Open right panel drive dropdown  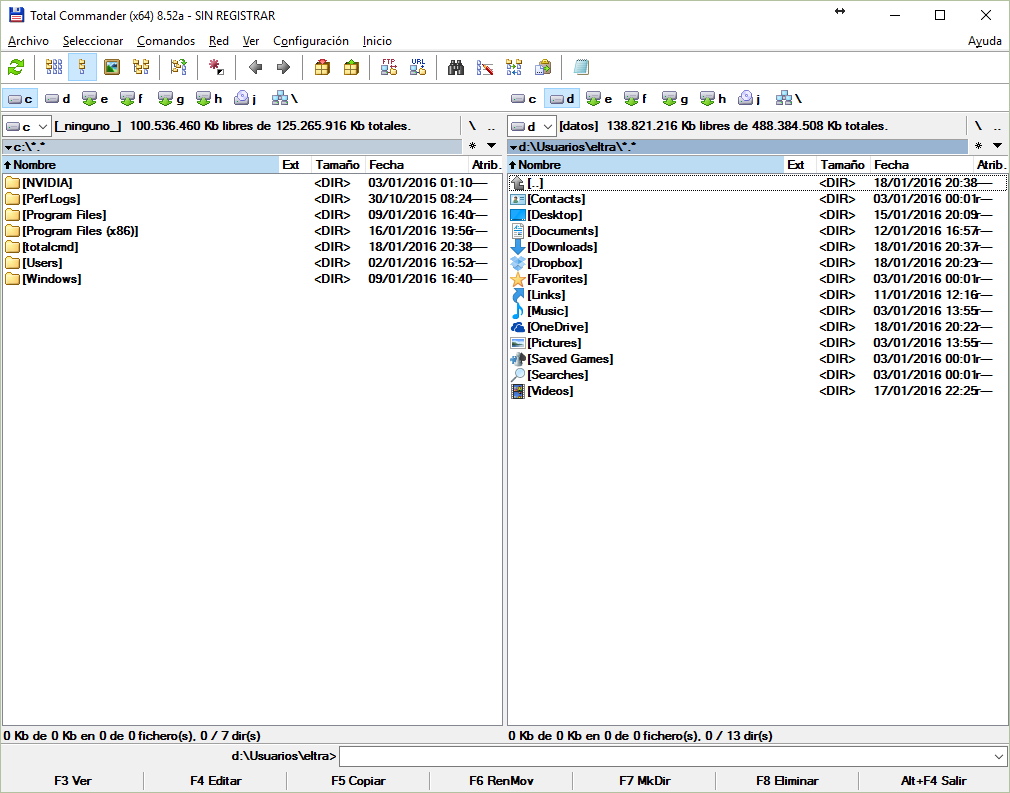tap(532, 126)
